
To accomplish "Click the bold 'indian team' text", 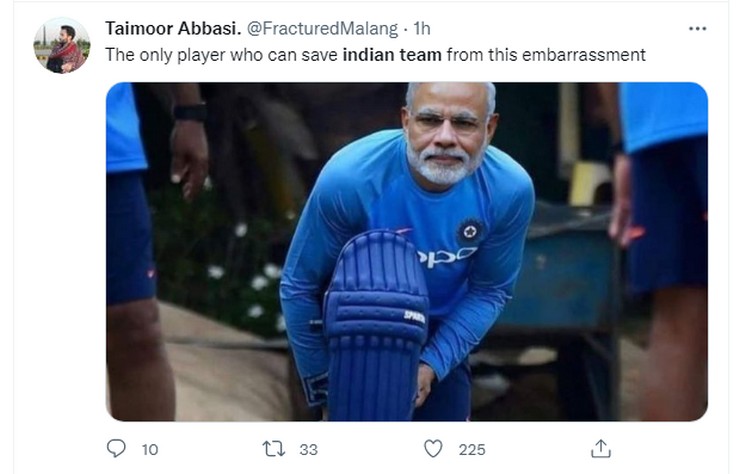I will (391, 55).
